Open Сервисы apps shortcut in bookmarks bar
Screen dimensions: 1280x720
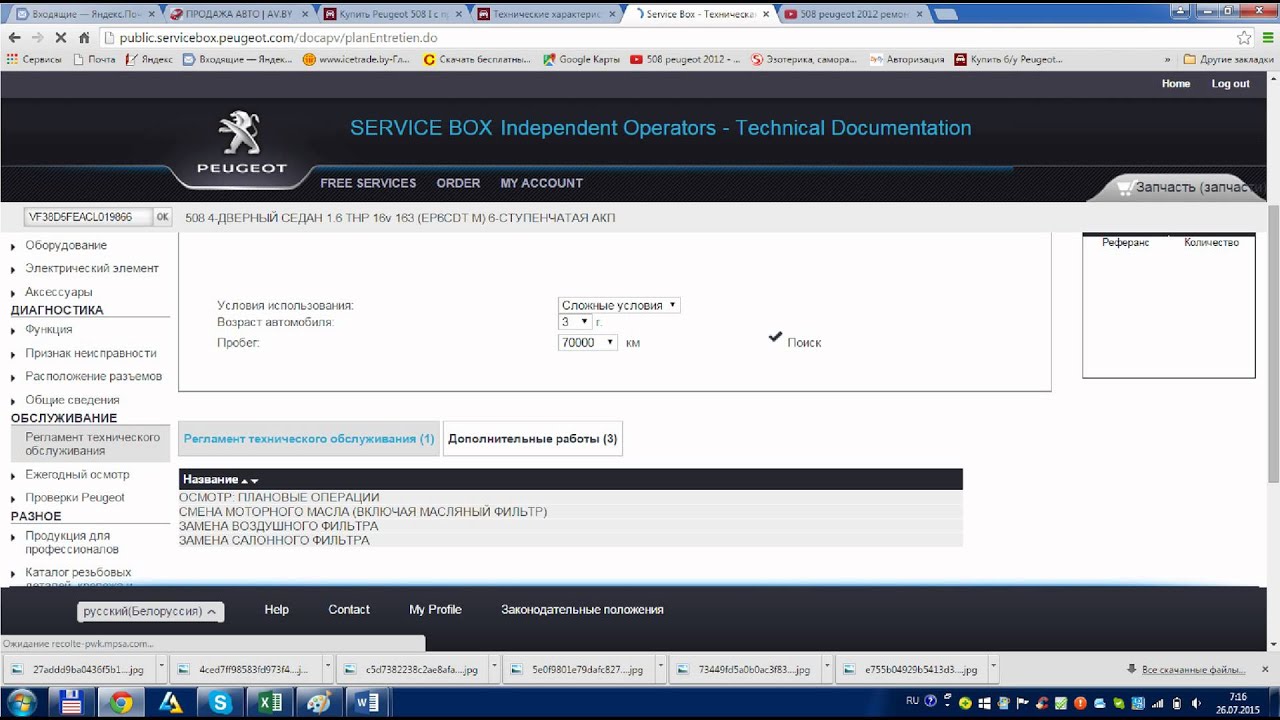34,59
